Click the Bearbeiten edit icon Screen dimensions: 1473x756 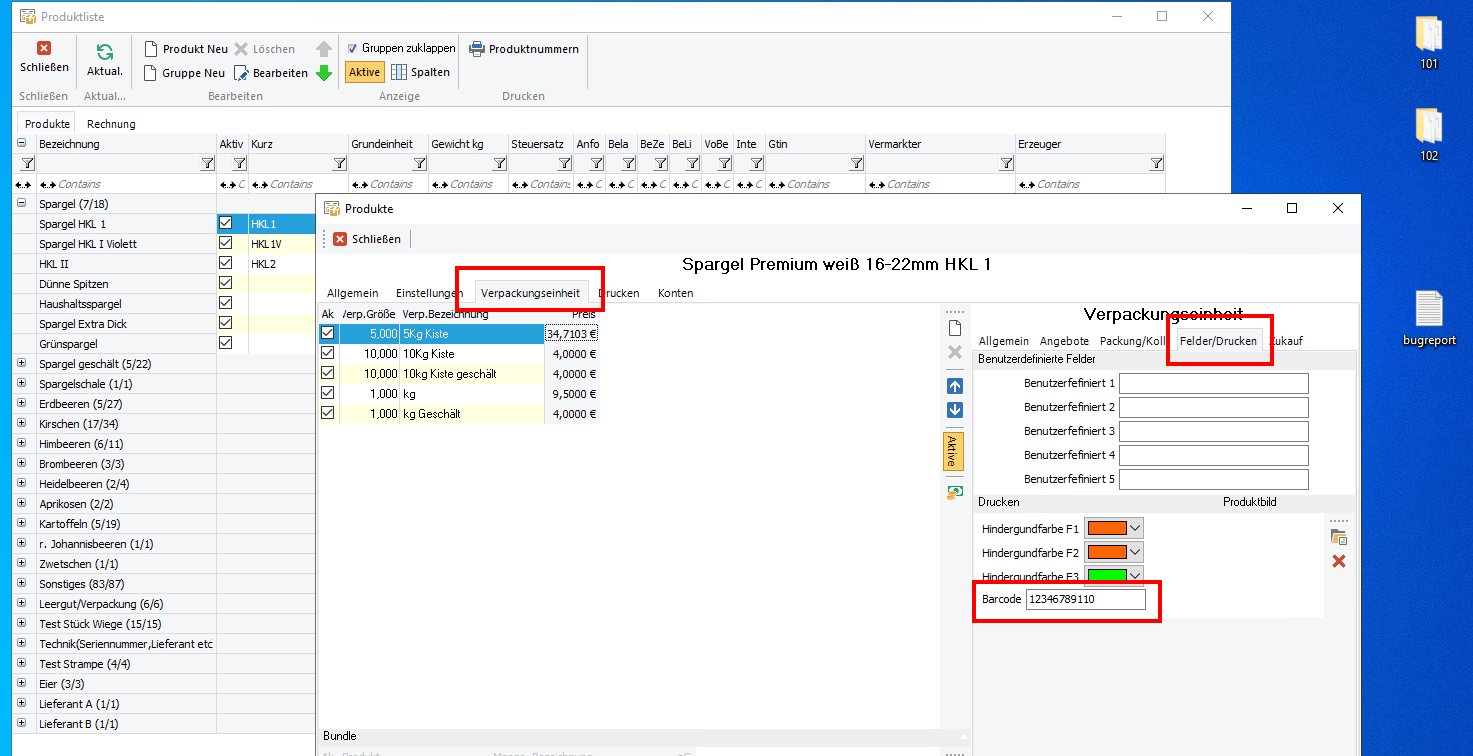coord(242,73)
